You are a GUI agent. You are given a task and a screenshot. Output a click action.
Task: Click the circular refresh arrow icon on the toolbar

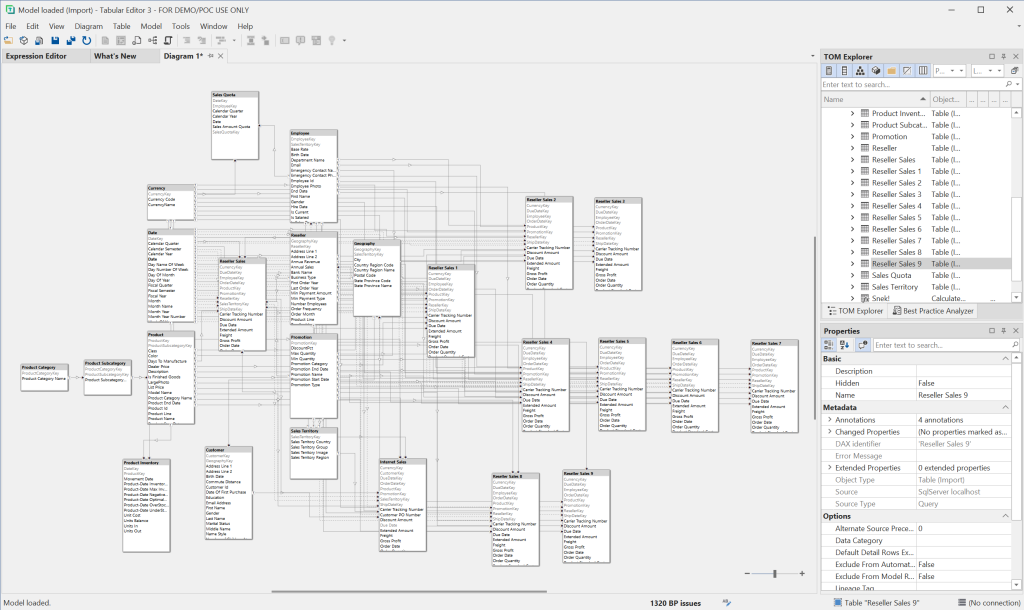[84, 40]
